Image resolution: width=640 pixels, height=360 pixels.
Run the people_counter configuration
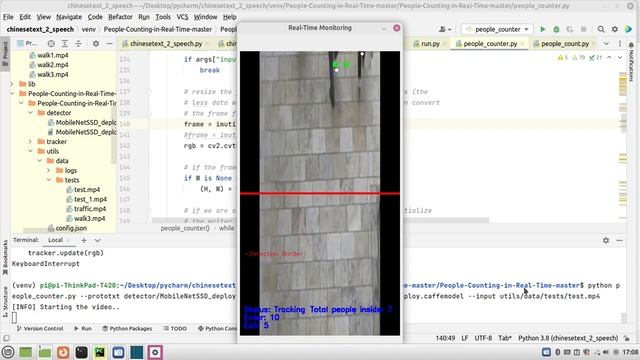(x=542, y=29)
